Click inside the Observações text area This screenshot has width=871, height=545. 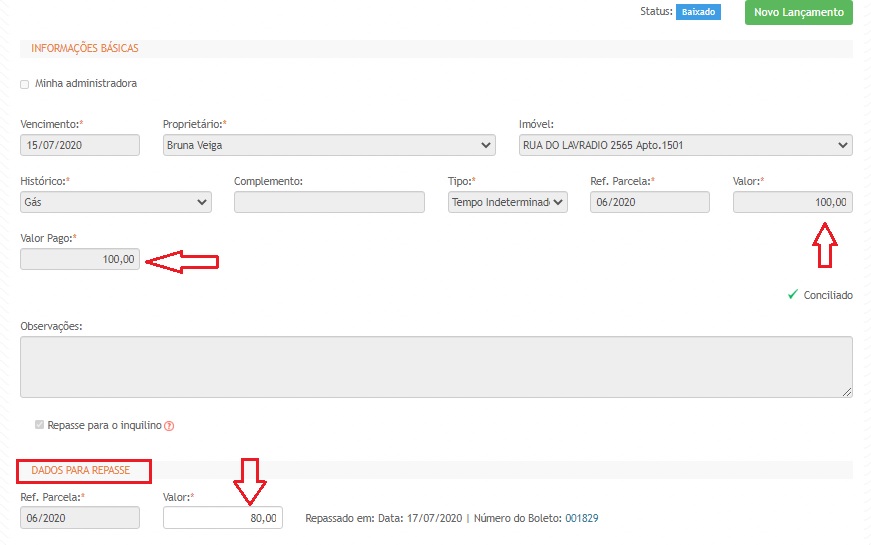tap(436, 366)
